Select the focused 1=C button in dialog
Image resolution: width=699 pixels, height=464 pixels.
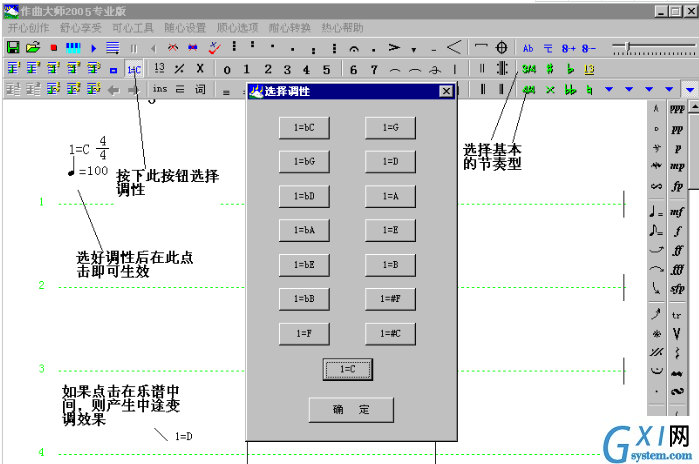[x=348, y=369]
